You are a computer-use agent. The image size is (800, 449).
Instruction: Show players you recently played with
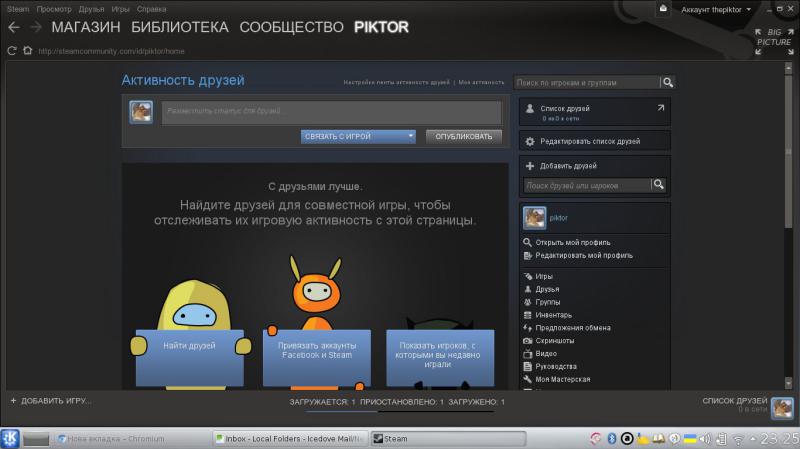[x=440, y=358]
